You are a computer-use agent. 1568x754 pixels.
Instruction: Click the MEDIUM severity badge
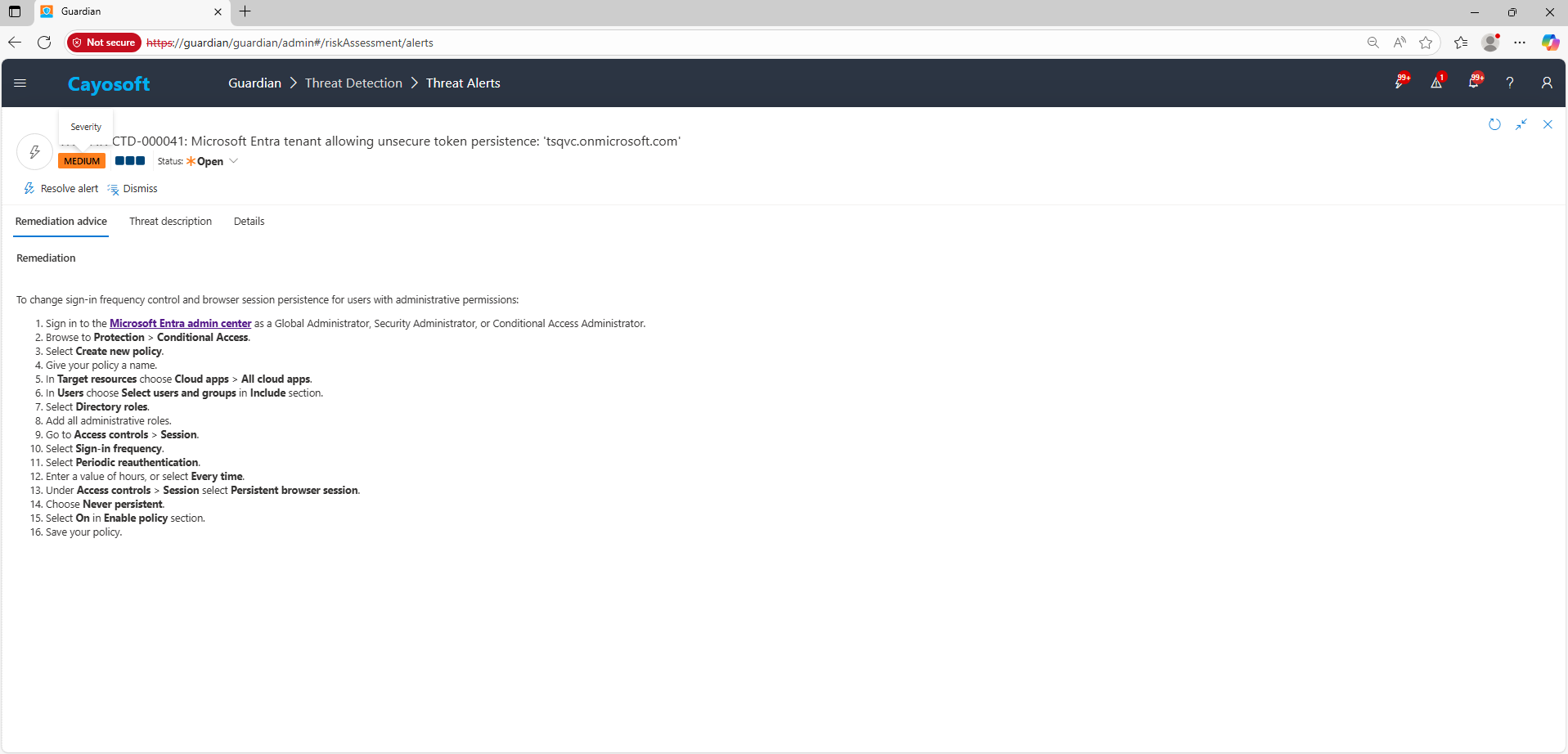click(x=82, y=161)
